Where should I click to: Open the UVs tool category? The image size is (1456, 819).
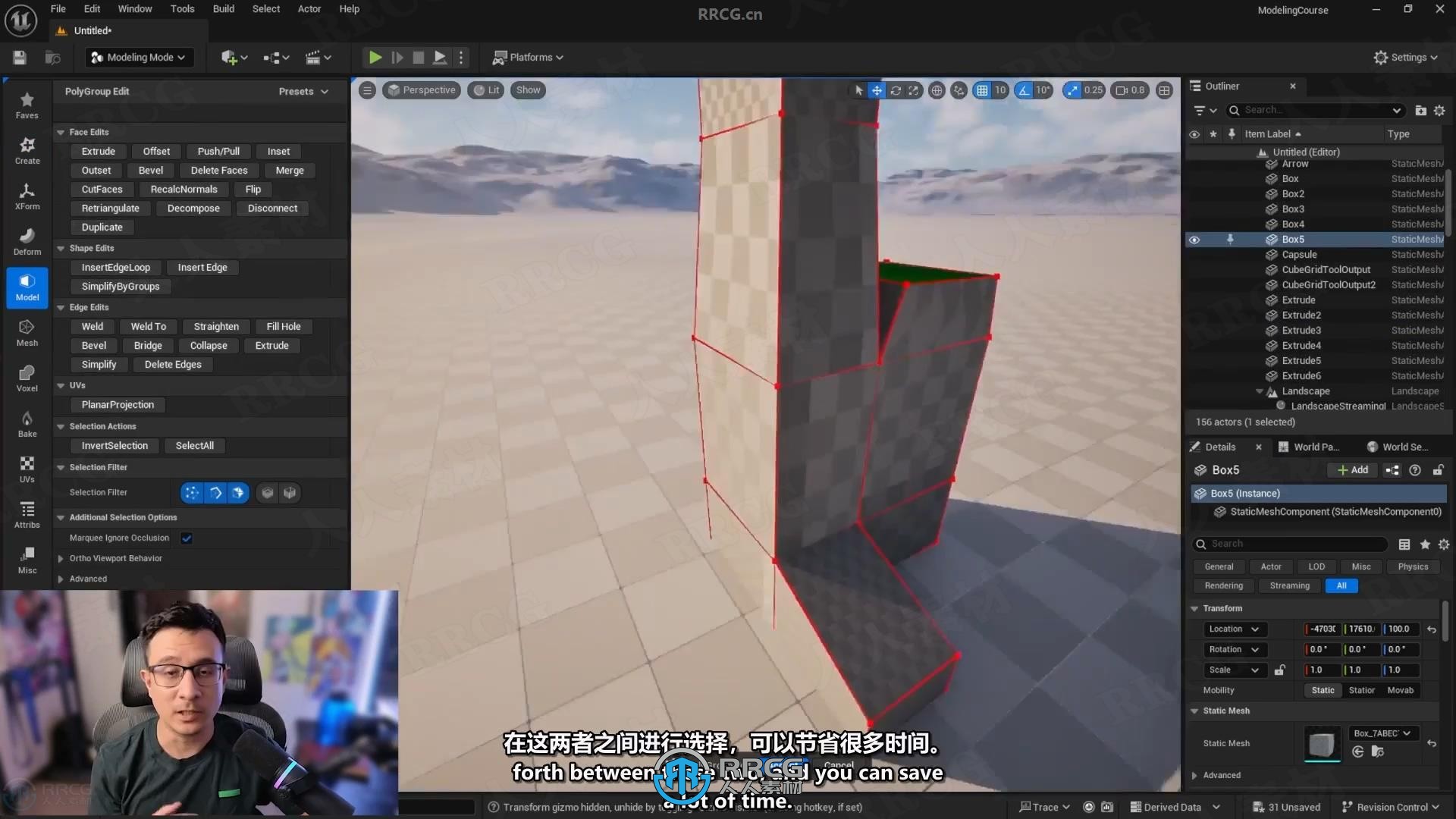click(x=27, y=469)
